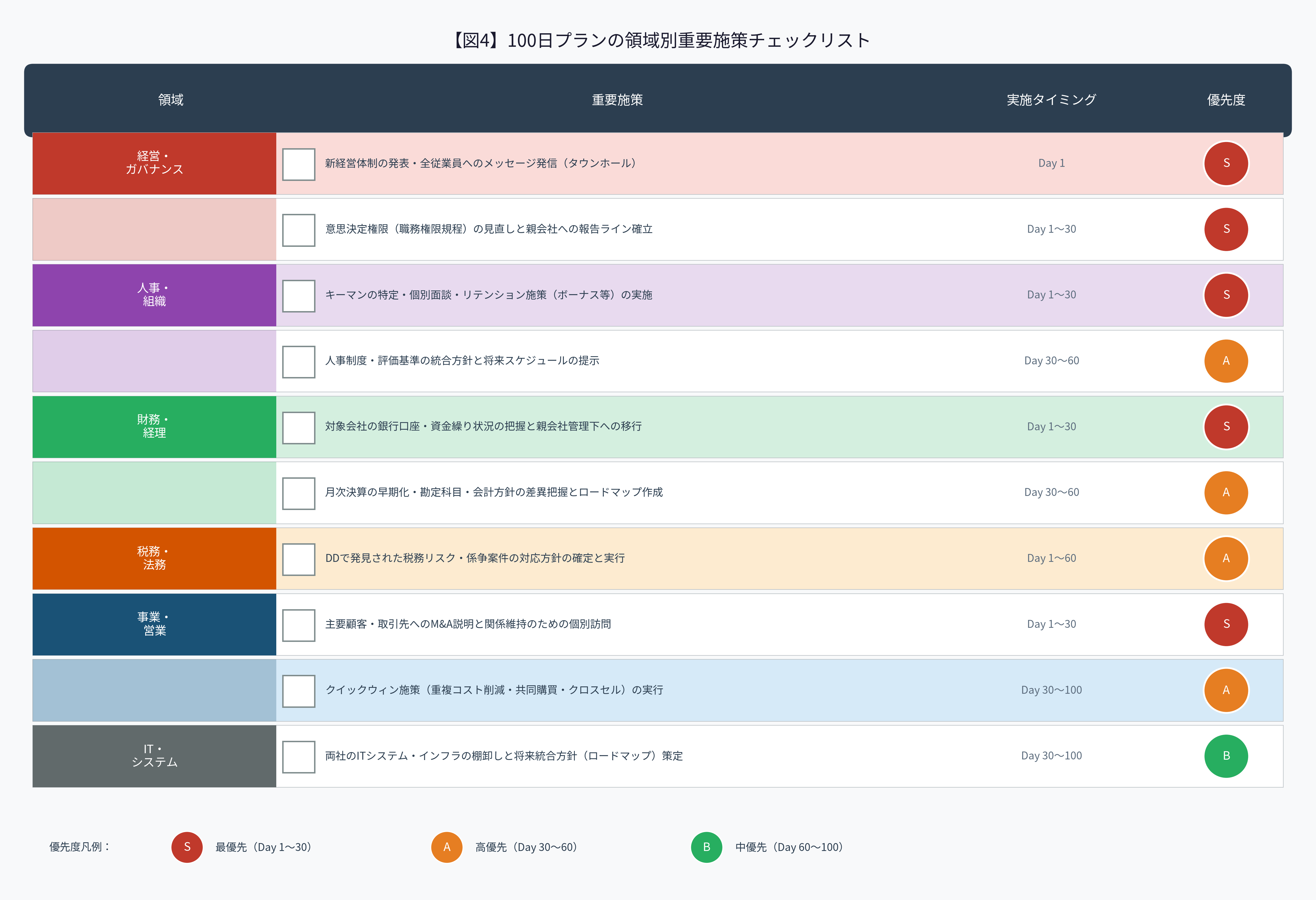This screenshot has height=900, width=1316.
Task: Select the B priority badge on ITシステム row
Action: pos(1226,756)
